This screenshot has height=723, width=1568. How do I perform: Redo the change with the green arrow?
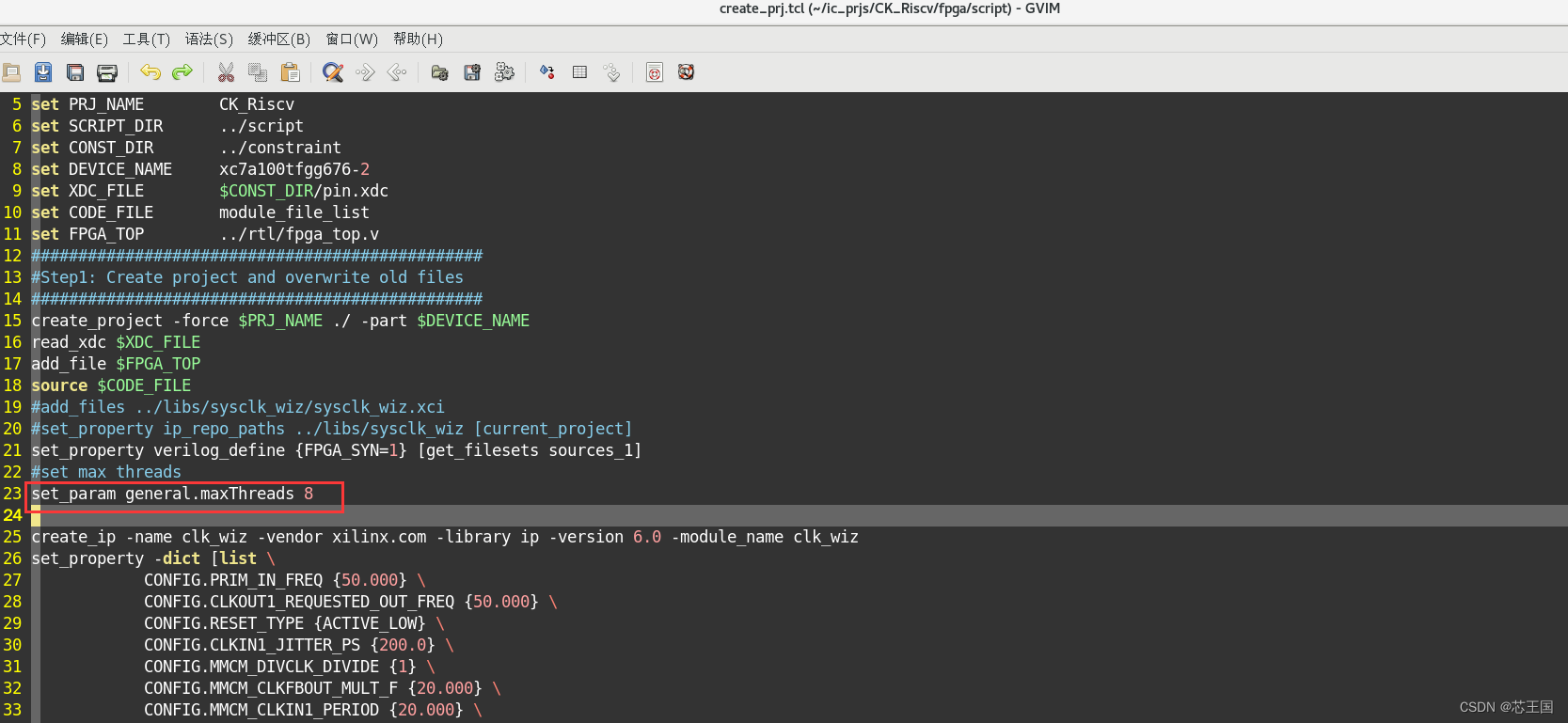coord(182,72)
